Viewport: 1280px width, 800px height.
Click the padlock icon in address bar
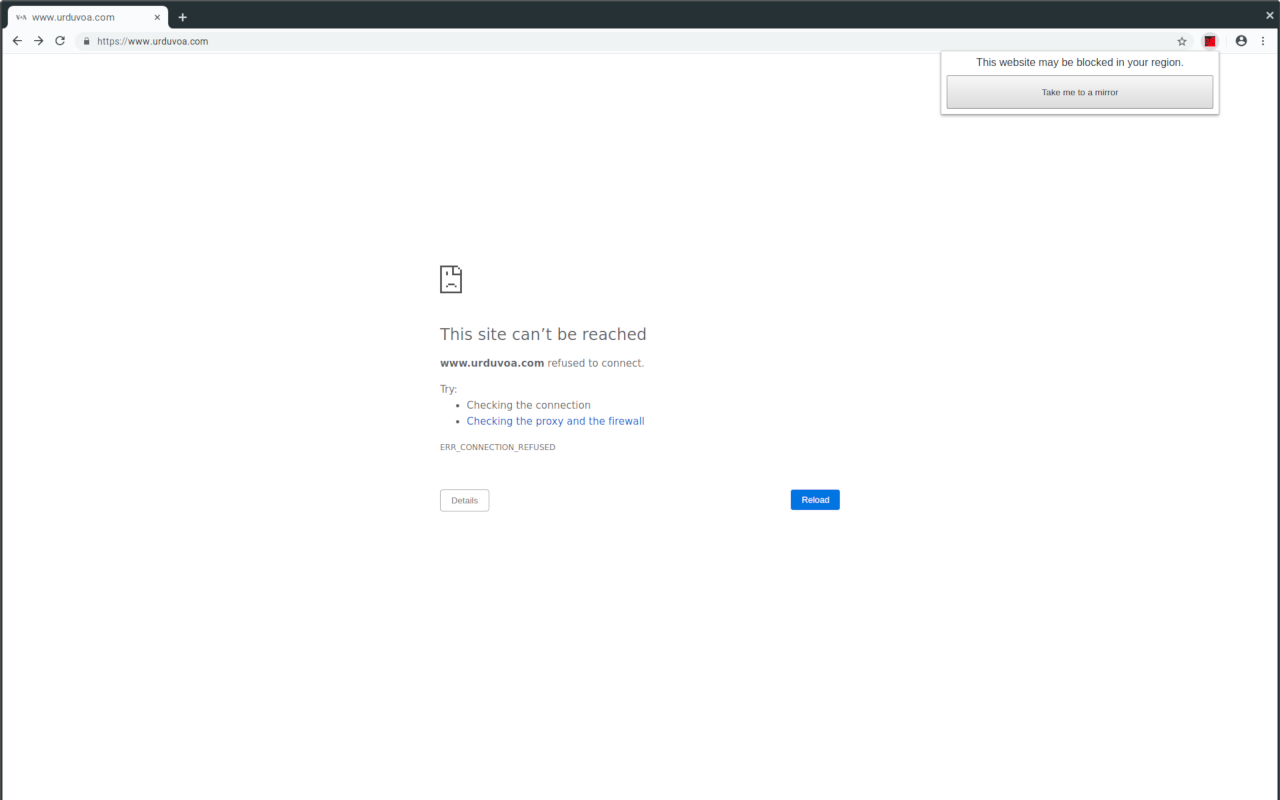tap(87, 41)
